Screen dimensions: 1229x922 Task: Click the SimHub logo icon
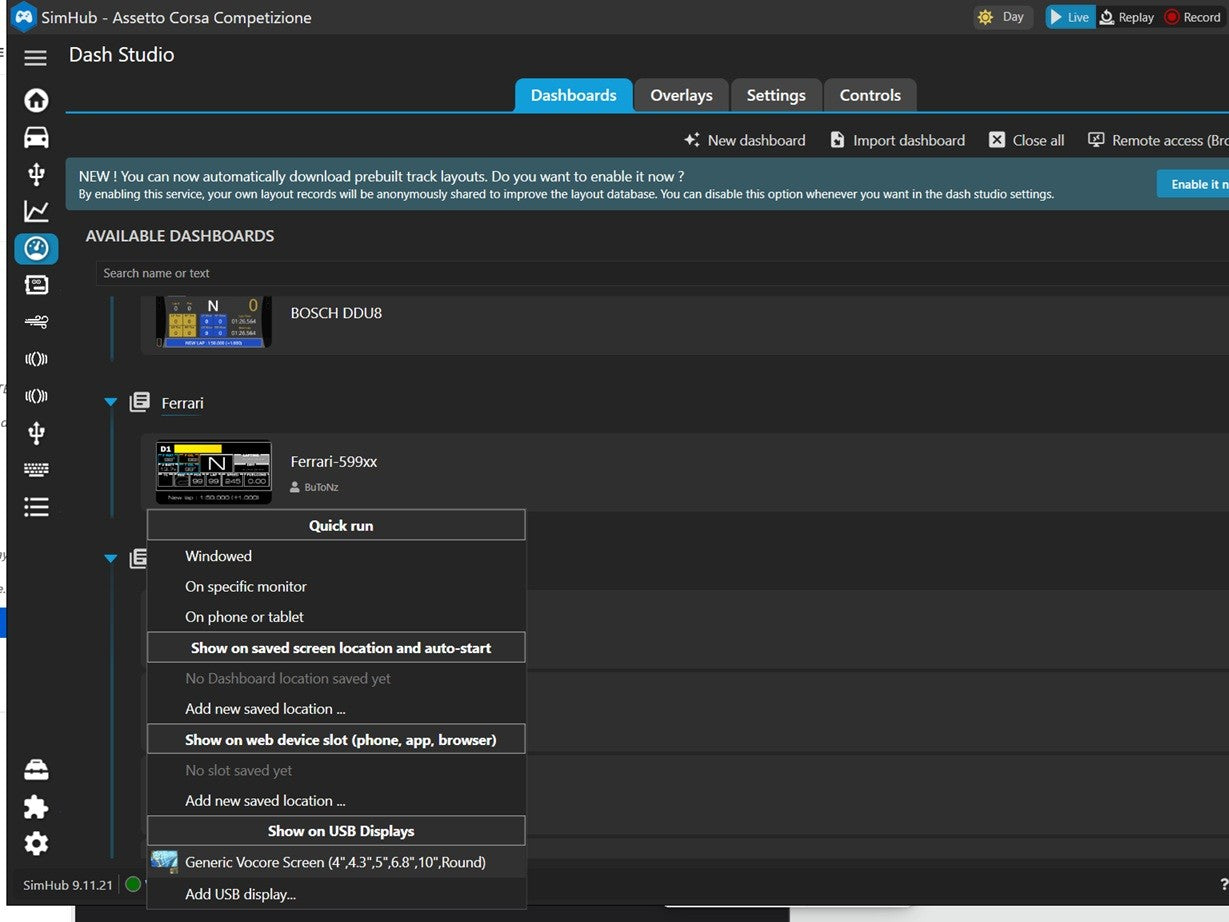tap(23, 17)
